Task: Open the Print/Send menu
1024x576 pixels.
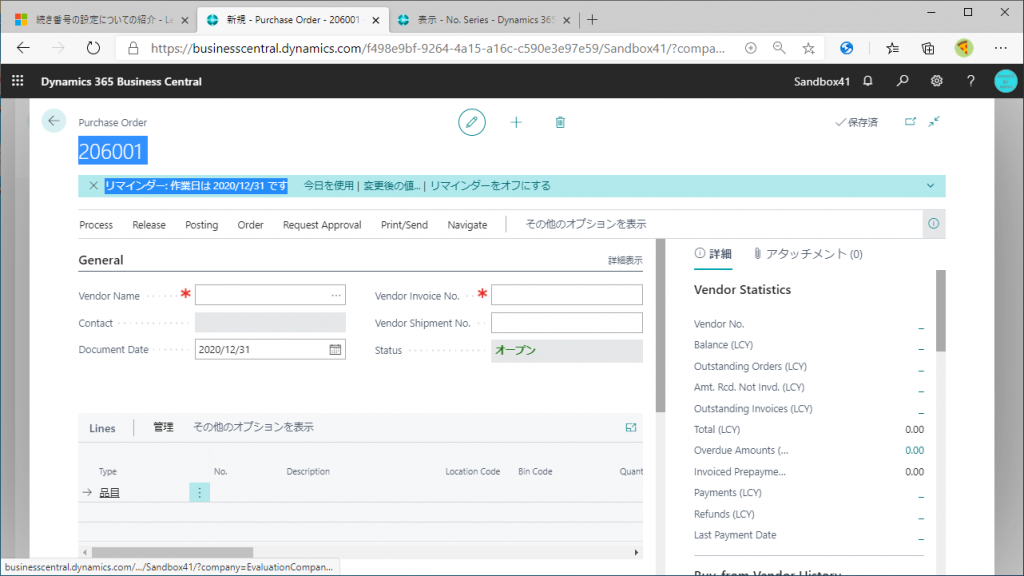Action: point(404,225)
